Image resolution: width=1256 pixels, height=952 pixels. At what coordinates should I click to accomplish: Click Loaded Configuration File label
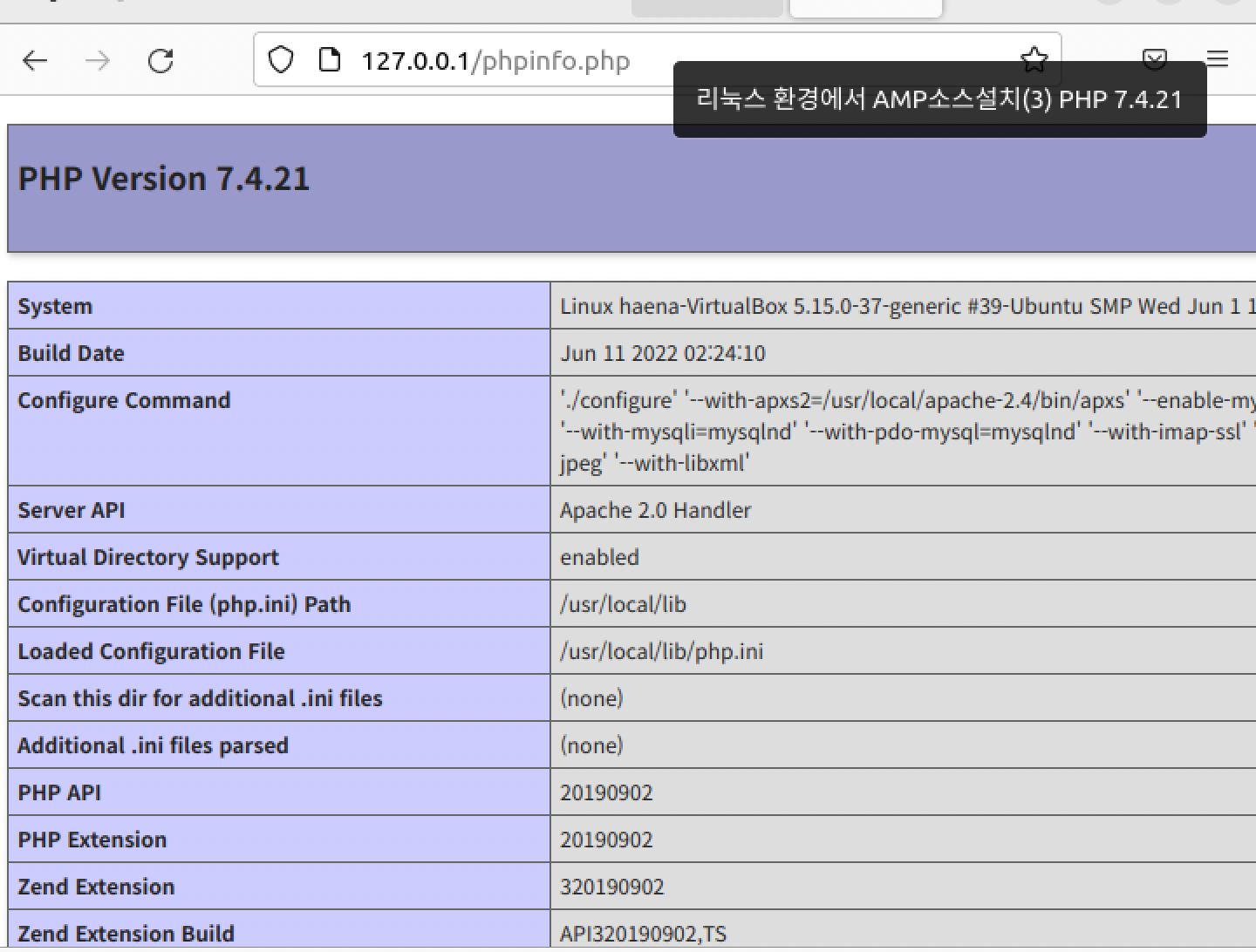[x=151, y=651]
